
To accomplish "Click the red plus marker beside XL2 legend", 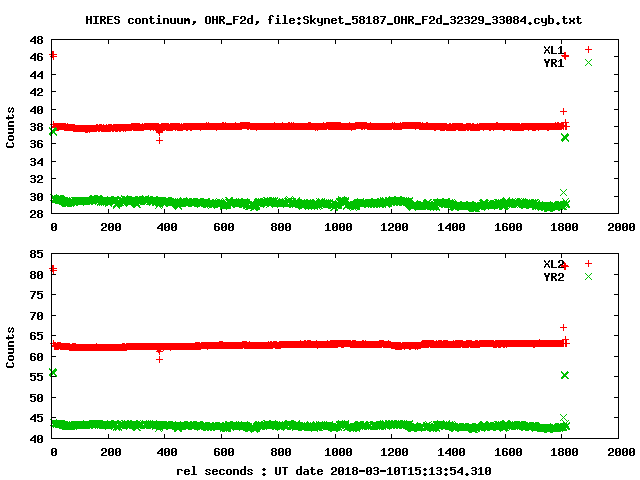I will pyautogui.click(x=588, y=264).
